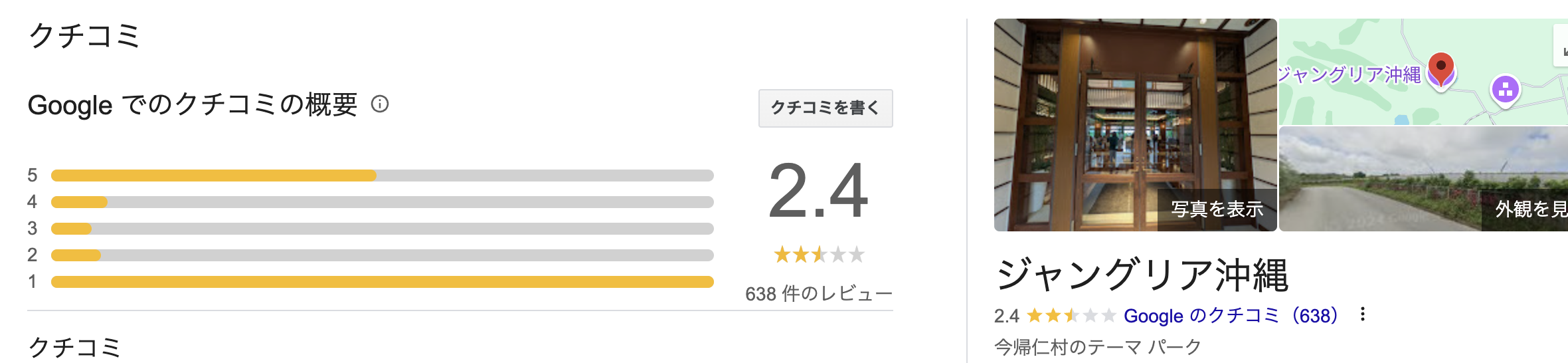View the 外観を見る street view thumbnail
The width and height of the screenshot is (1568, 363).
click(x=1423, y=180)
